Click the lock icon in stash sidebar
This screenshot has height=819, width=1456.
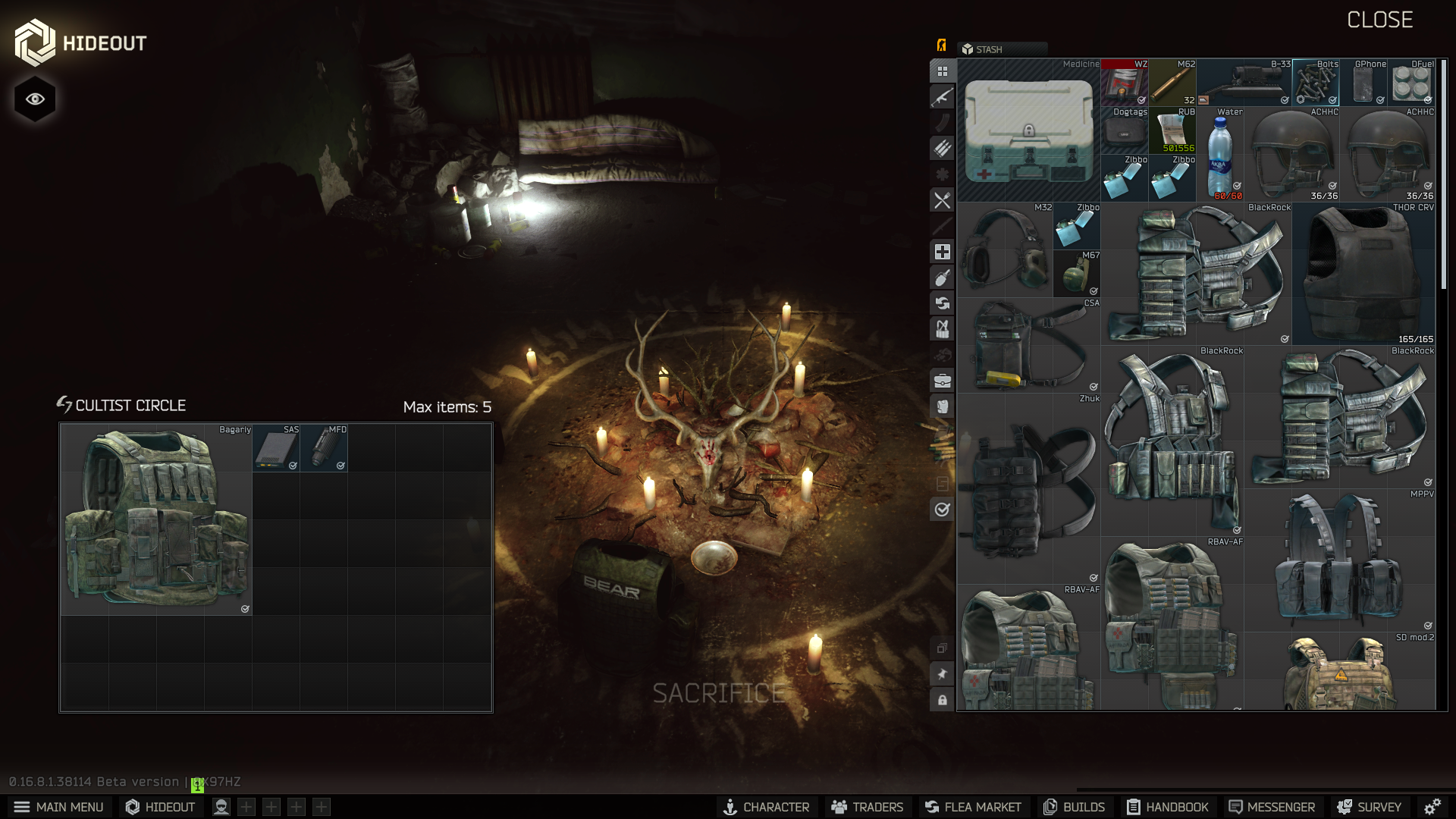(942, 700)
